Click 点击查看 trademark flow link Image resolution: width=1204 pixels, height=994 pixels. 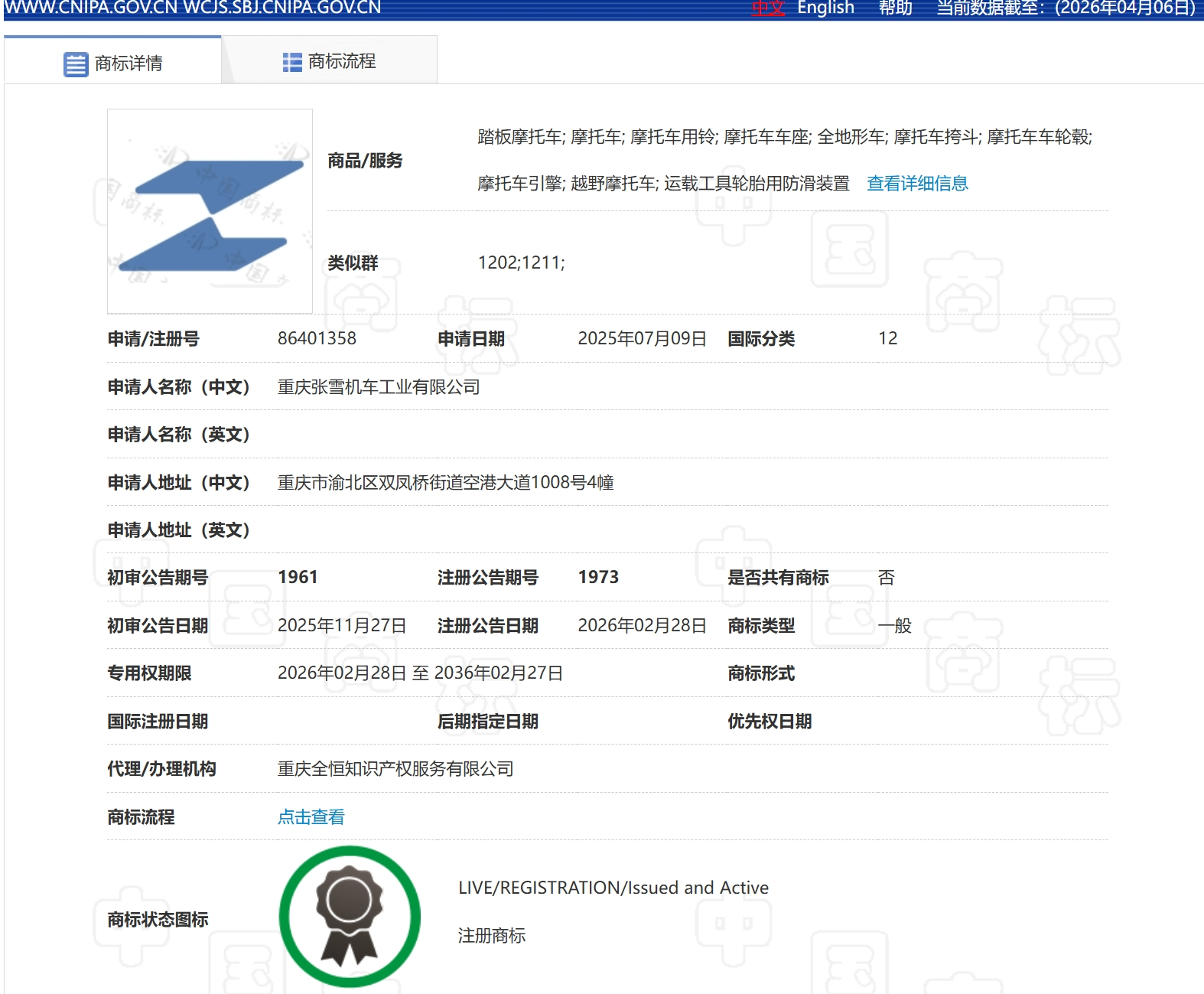(311, 817)
